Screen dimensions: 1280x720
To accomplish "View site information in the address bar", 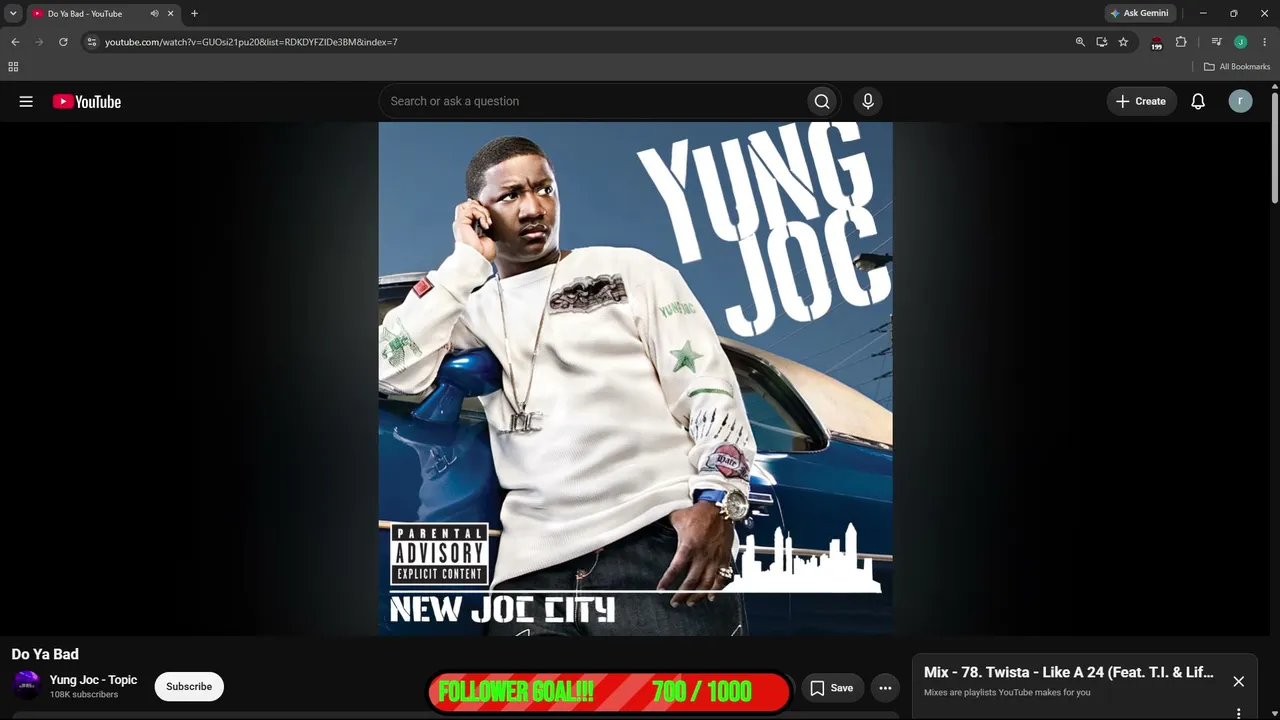I will click(x=91, y=42).
